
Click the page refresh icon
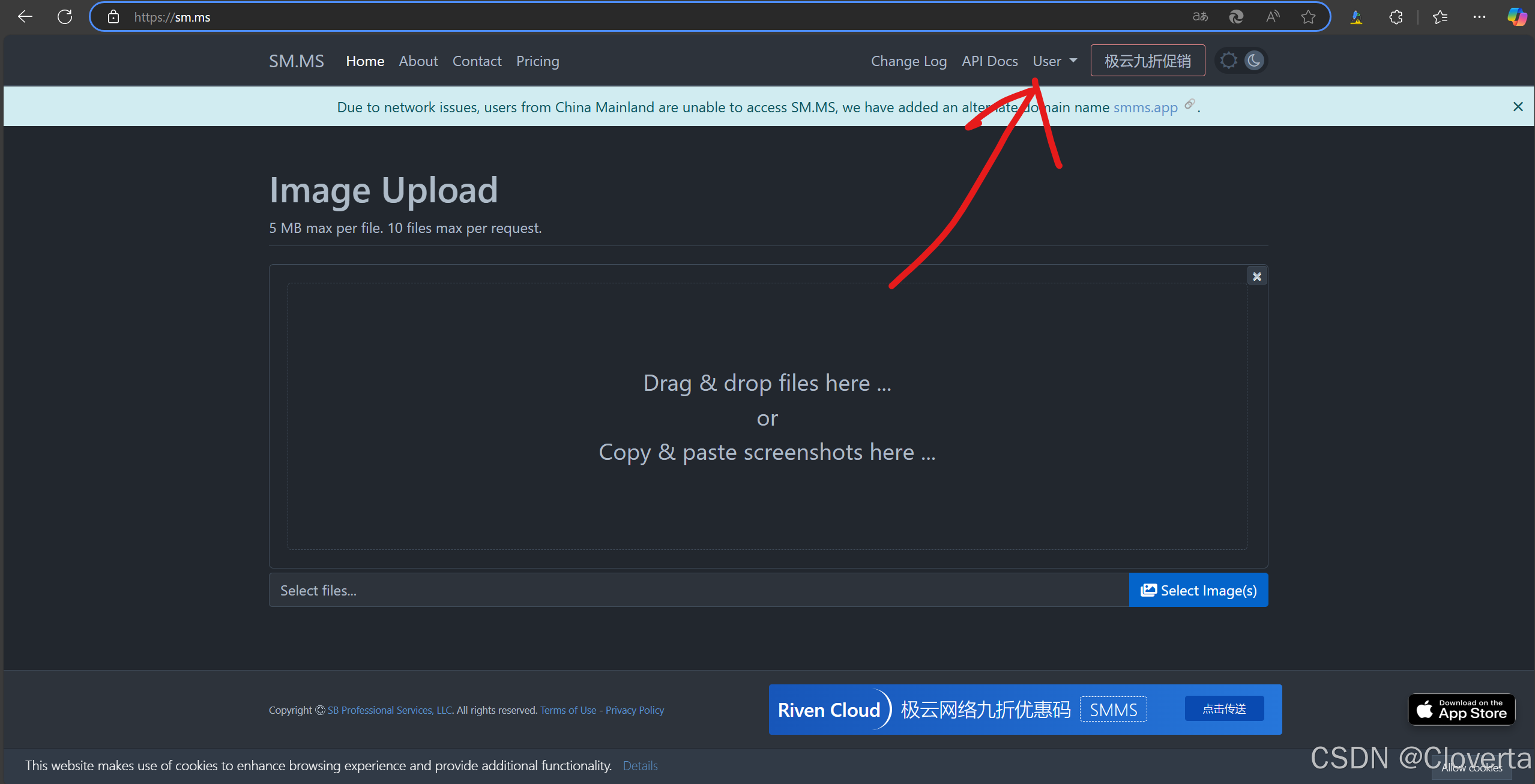pyautogui.click(x=65, y=17)
